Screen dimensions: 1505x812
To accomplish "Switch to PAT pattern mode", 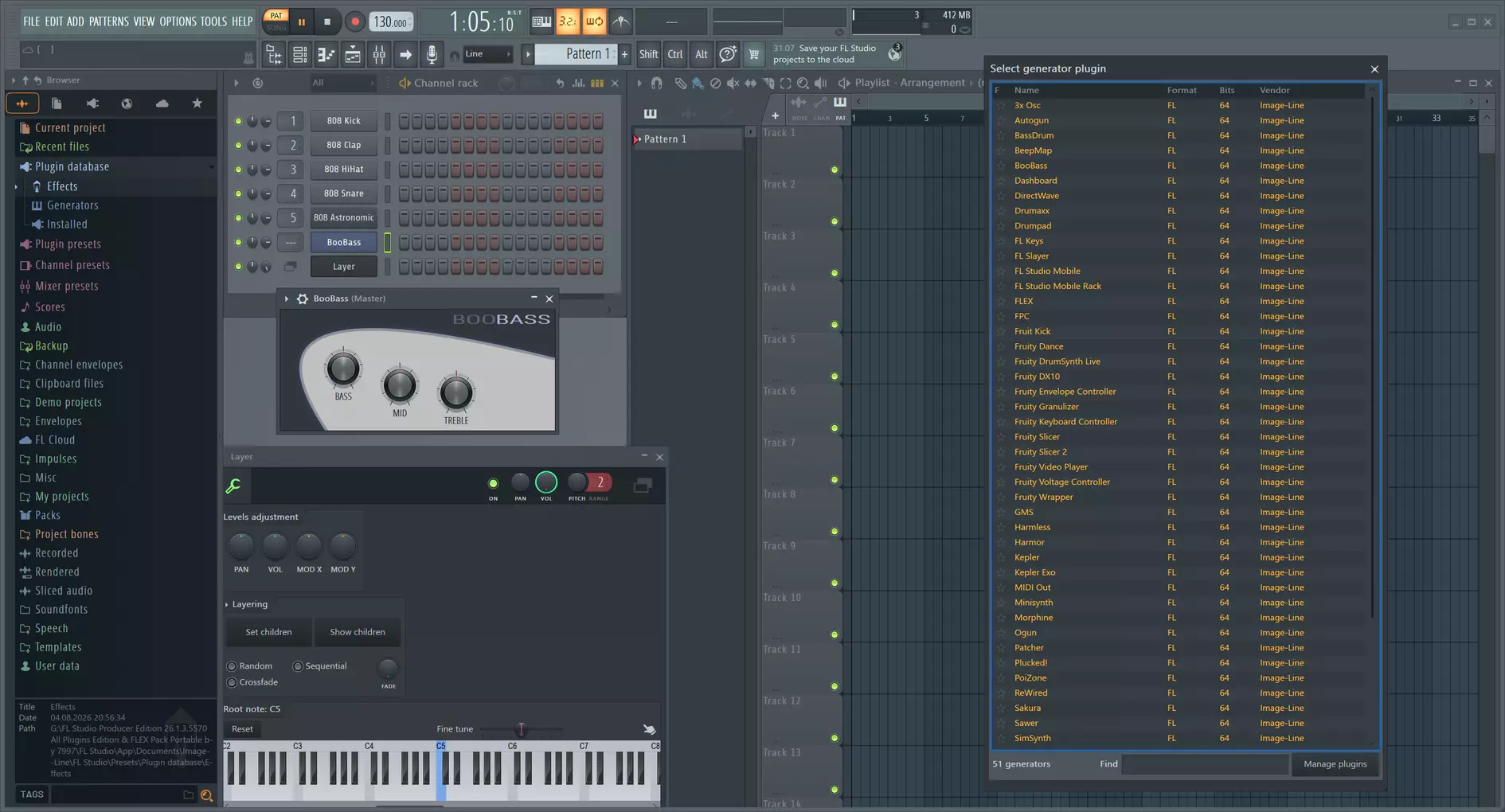I will [276, 16].
